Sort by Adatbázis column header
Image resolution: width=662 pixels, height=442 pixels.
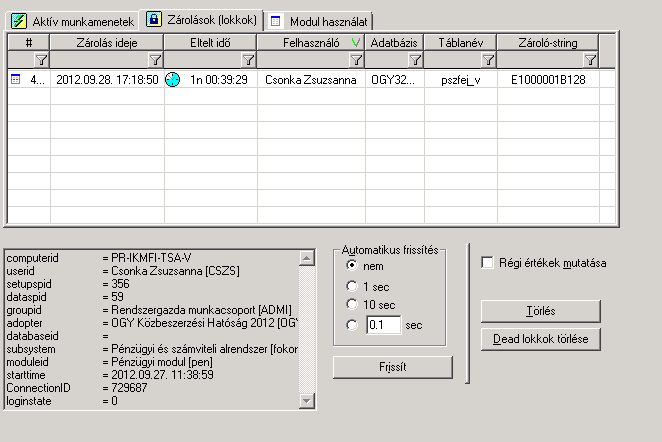[394, 43]
